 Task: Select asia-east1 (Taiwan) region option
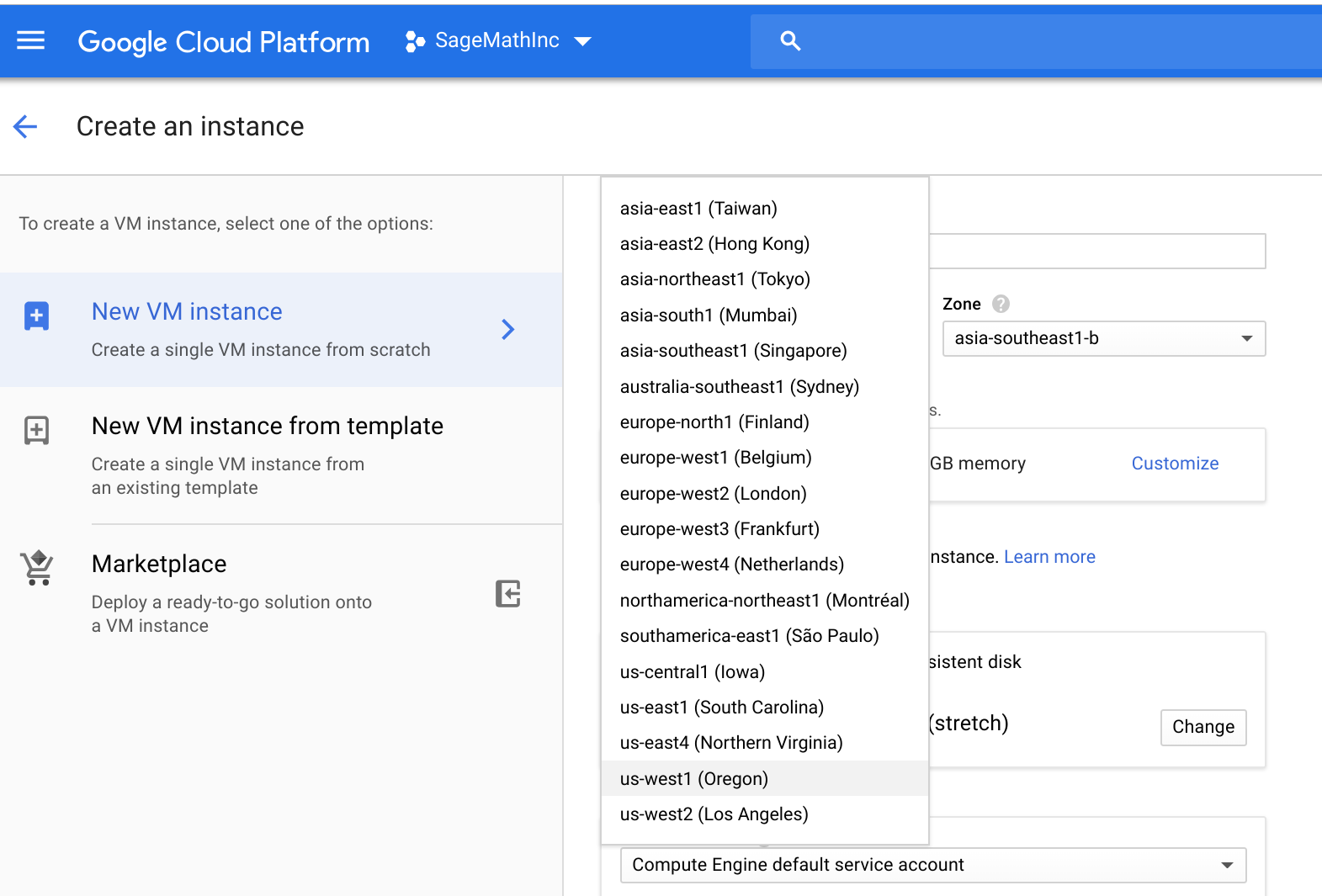(698, 208)
